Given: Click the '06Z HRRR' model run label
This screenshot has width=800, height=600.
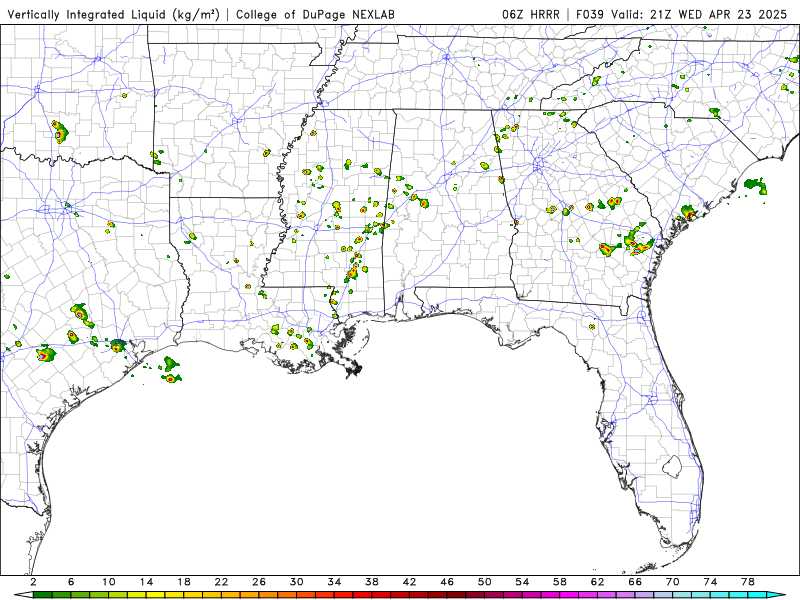Looking at the screenshot, I should (531, 15).
